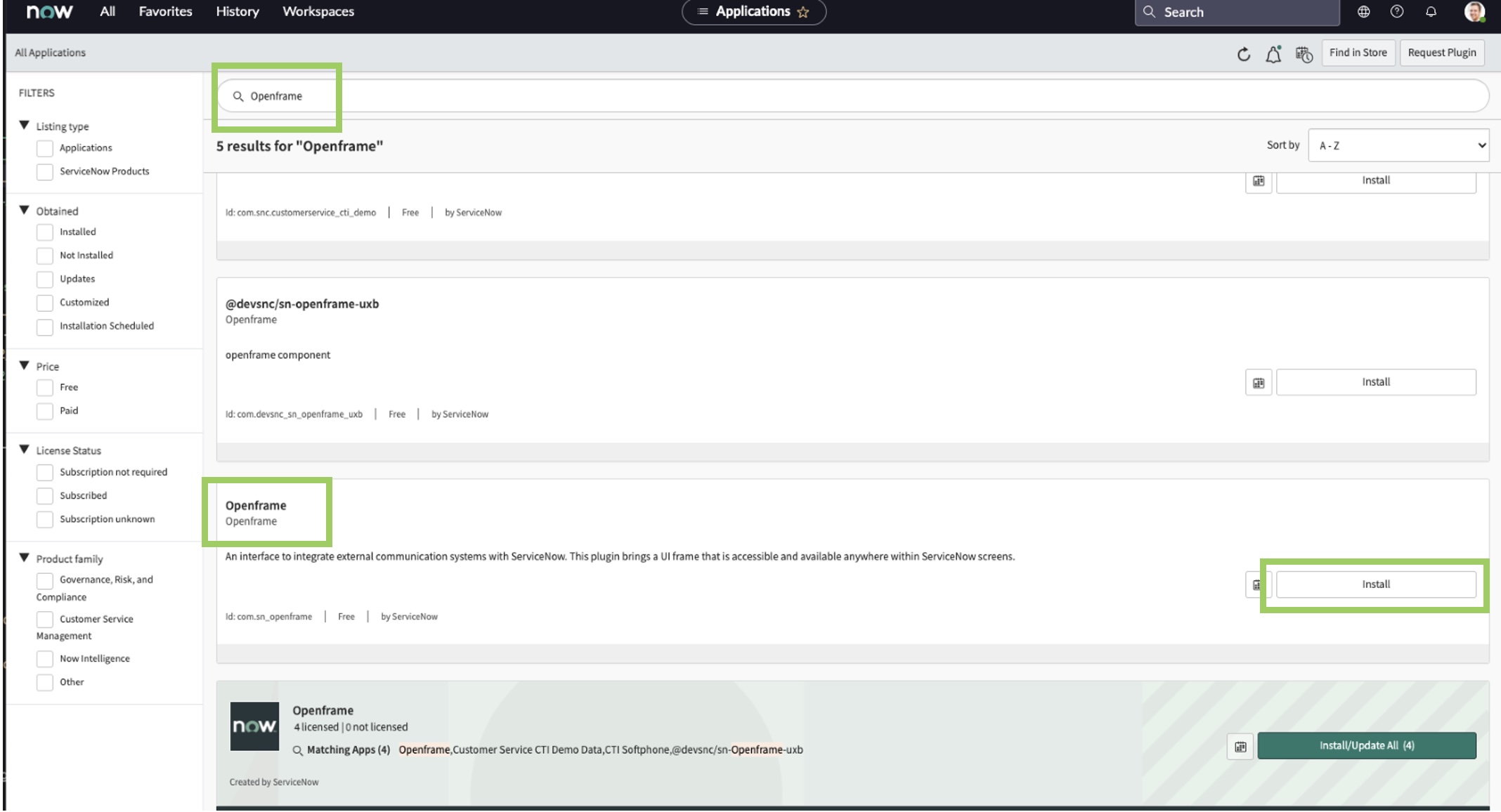Image resolution: width=1501 pixels, height=812 pixels.
Task: Click Find in Store button
Action: click(x=1358, y=53)
